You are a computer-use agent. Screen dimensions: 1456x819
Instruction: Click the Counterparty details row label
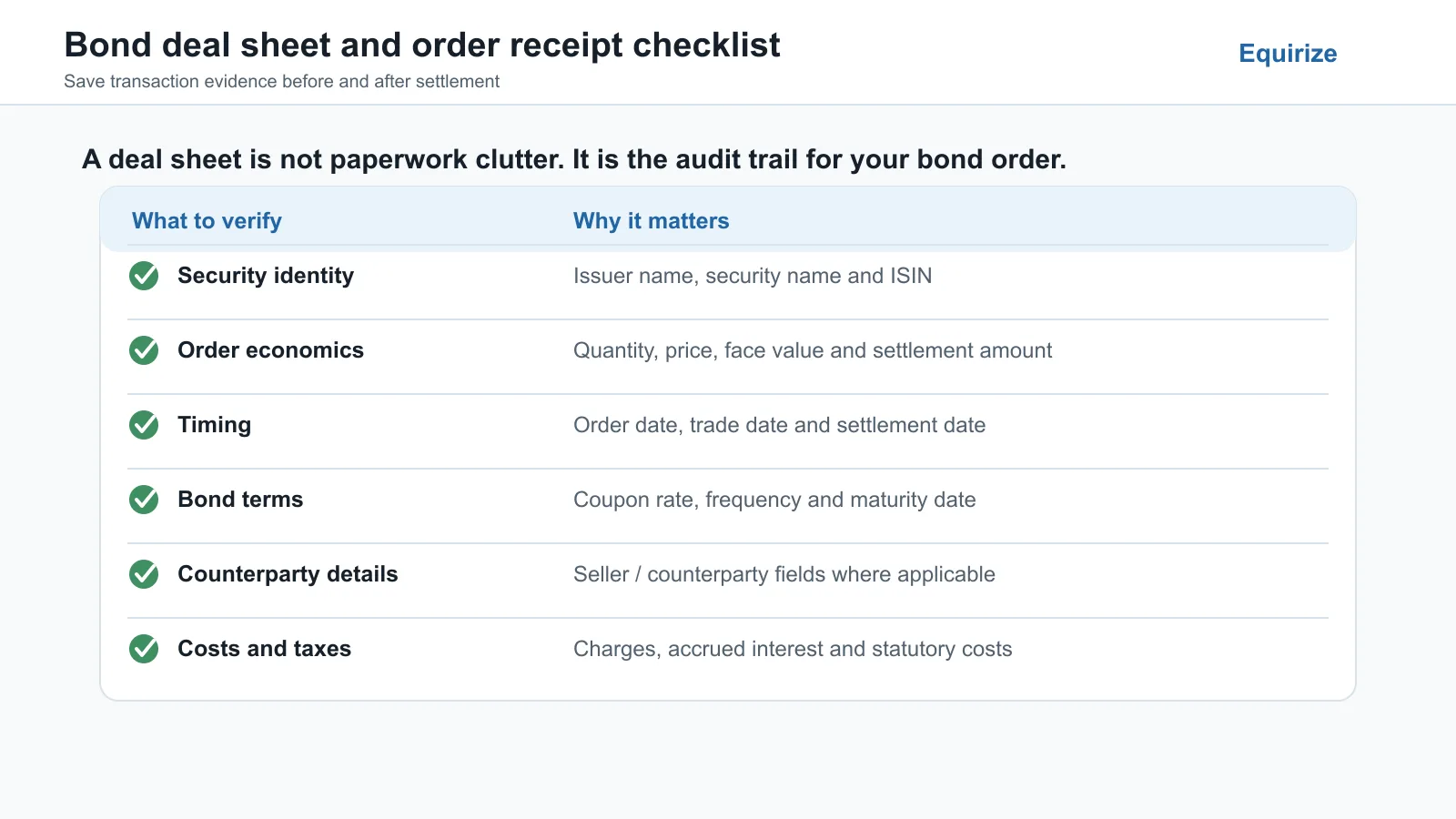pos(288,574)
